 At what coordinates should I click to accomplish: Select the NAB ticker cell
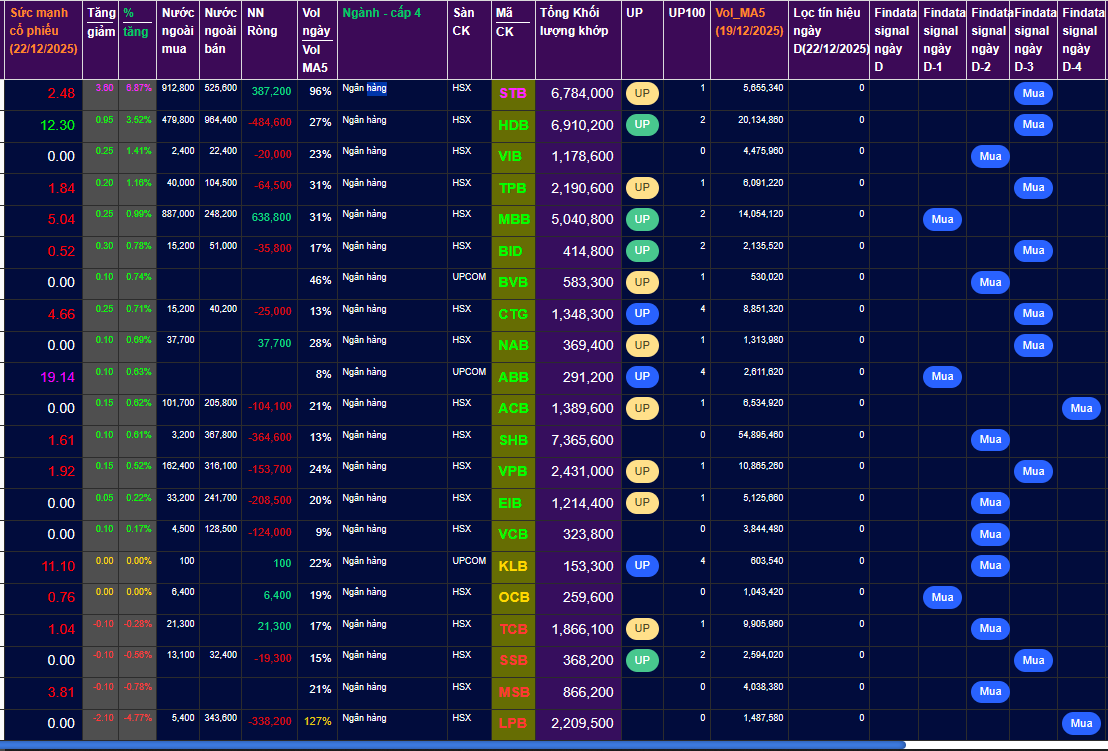pos(513,345)
